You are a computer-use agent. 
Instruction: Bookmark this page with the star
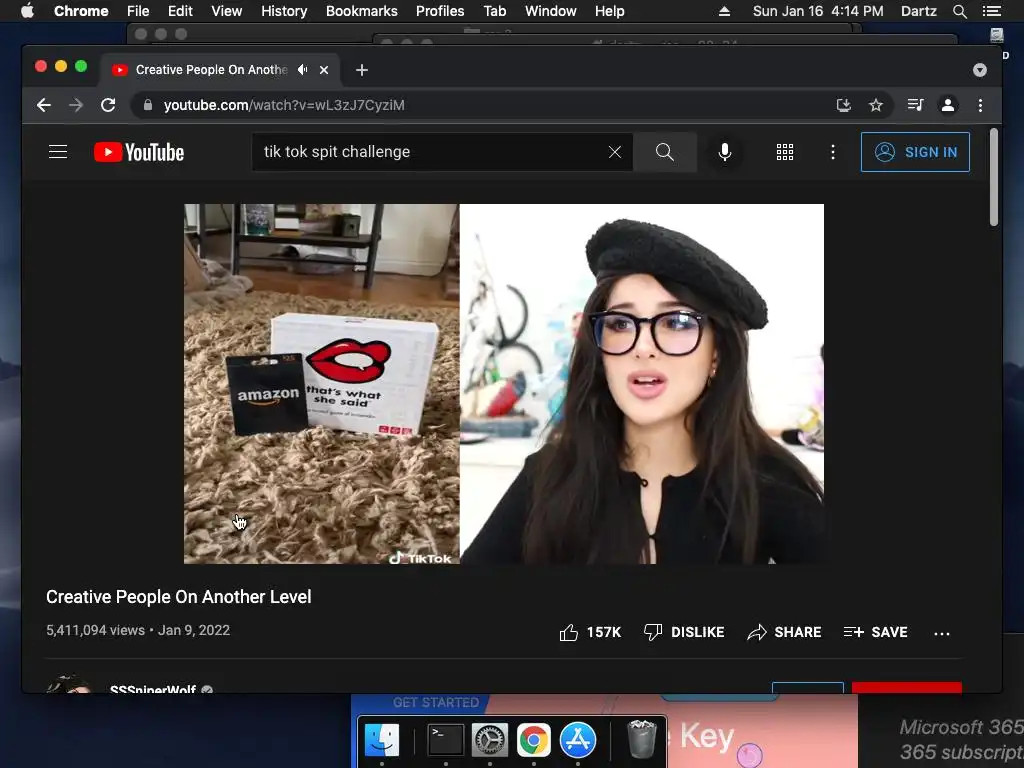pos(876,105)
